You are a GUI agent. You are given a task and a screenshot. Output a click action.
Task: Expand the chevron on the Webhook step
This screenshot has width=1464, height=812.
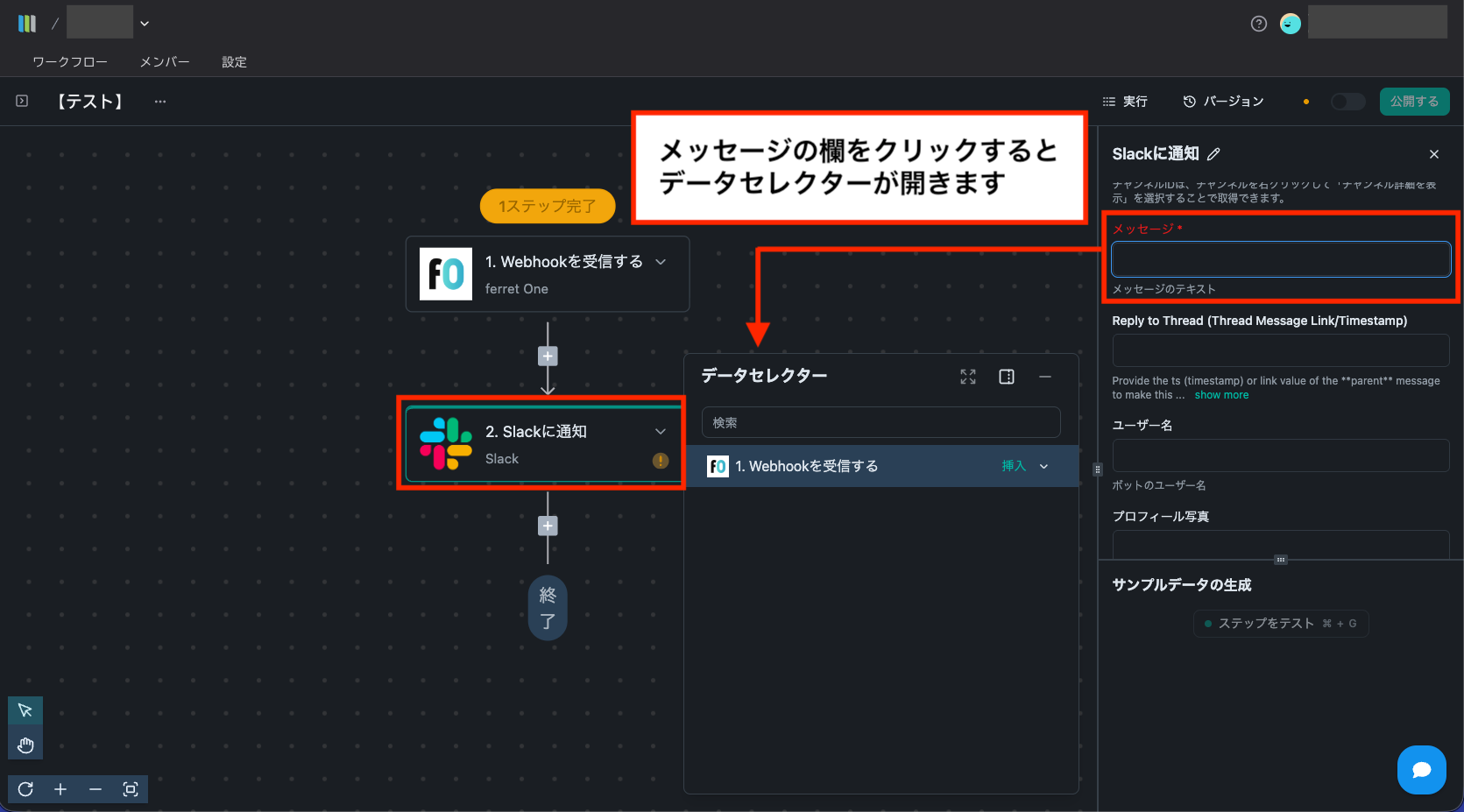(661, 262)
